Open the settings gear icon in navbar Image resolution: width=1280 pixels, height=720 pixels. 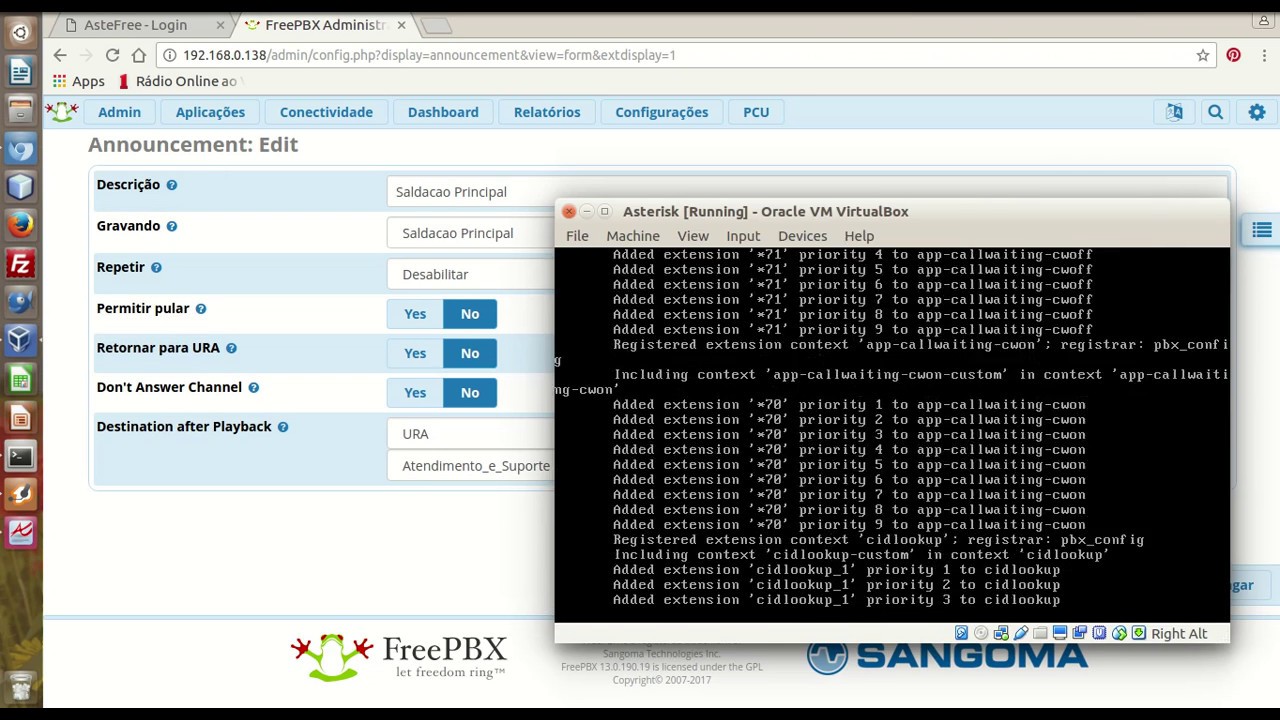1257,112
